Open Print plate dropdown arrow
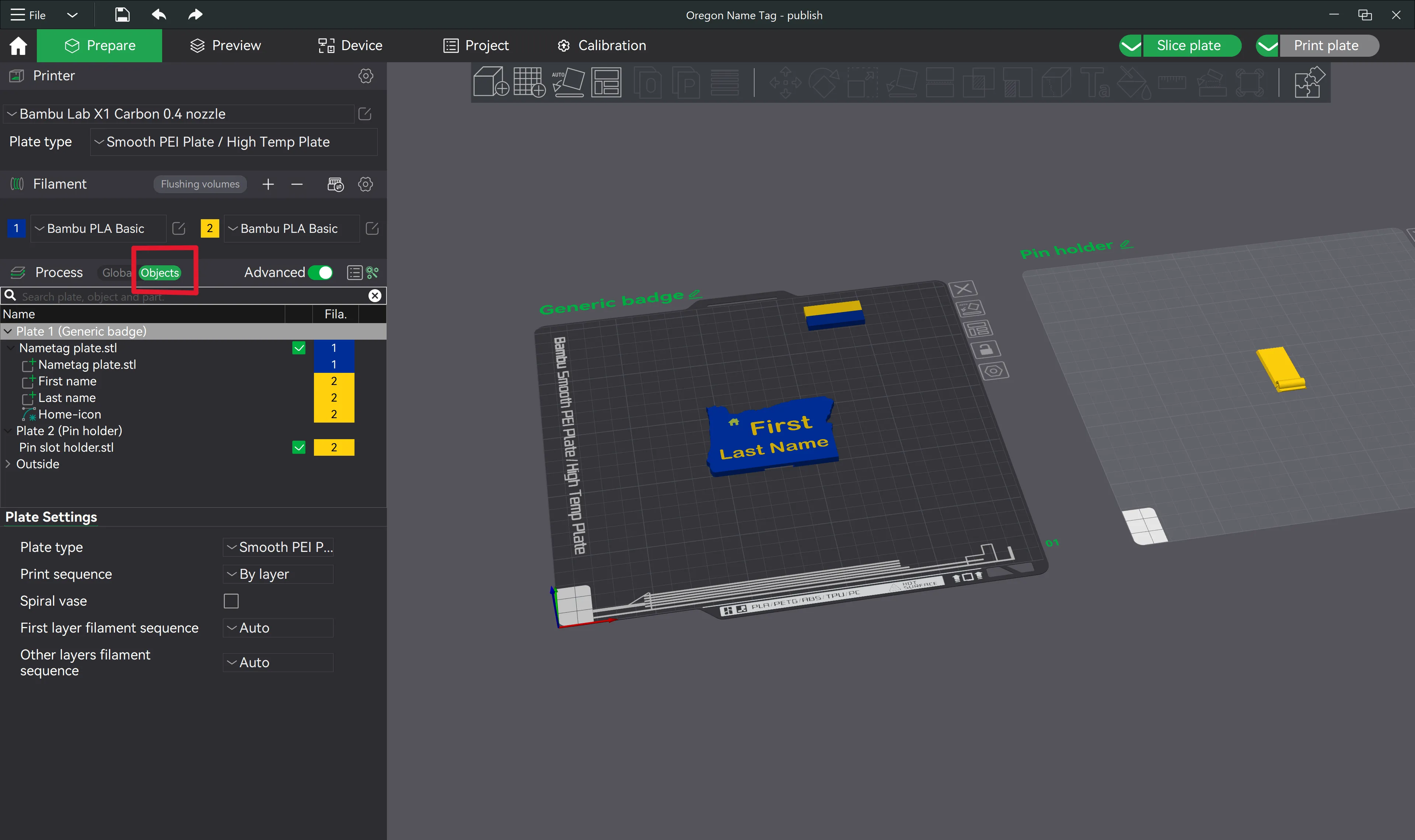This screenshot has width=1415, height=840. coord(1267,45)
